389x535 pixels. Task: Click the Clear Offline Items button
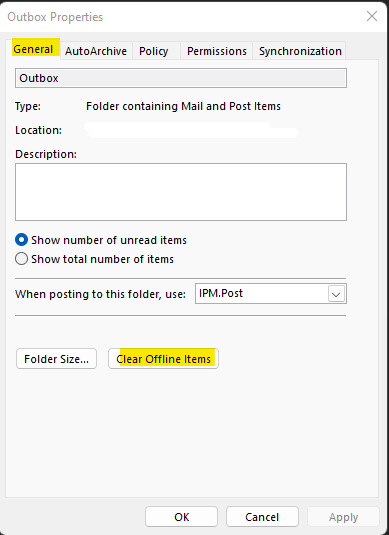pyautogui.click(x=163, y=359)
